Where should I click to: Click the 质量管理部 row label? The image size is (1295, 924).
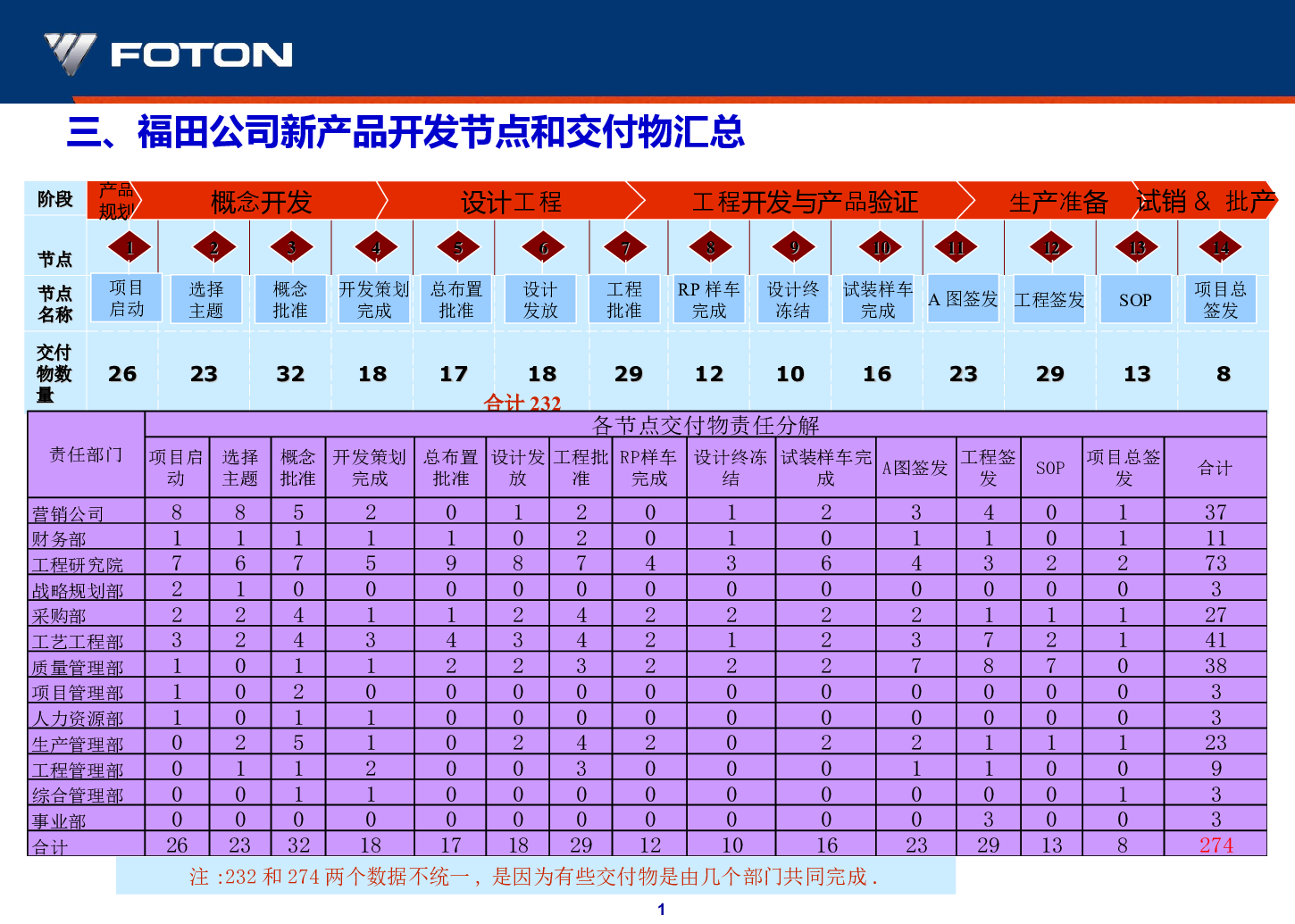77,668
